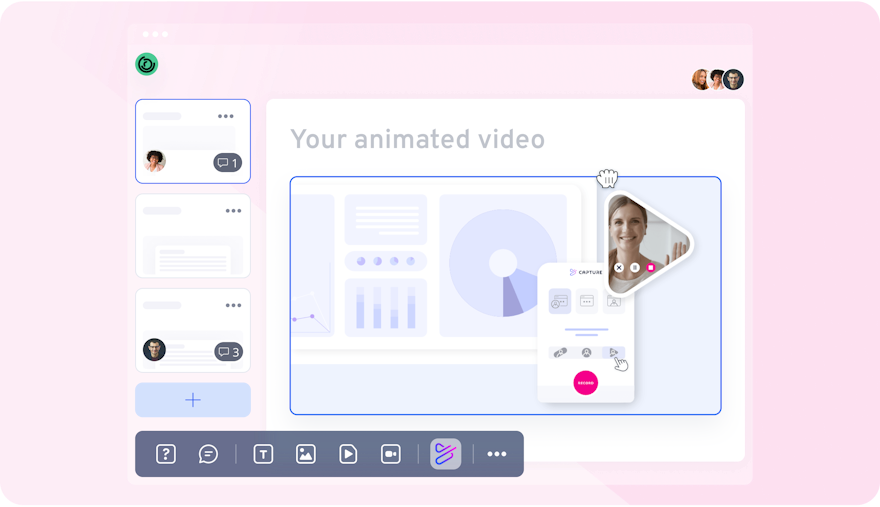
Task: Open the options menu on the second slide card
Action: click(233, 211)
